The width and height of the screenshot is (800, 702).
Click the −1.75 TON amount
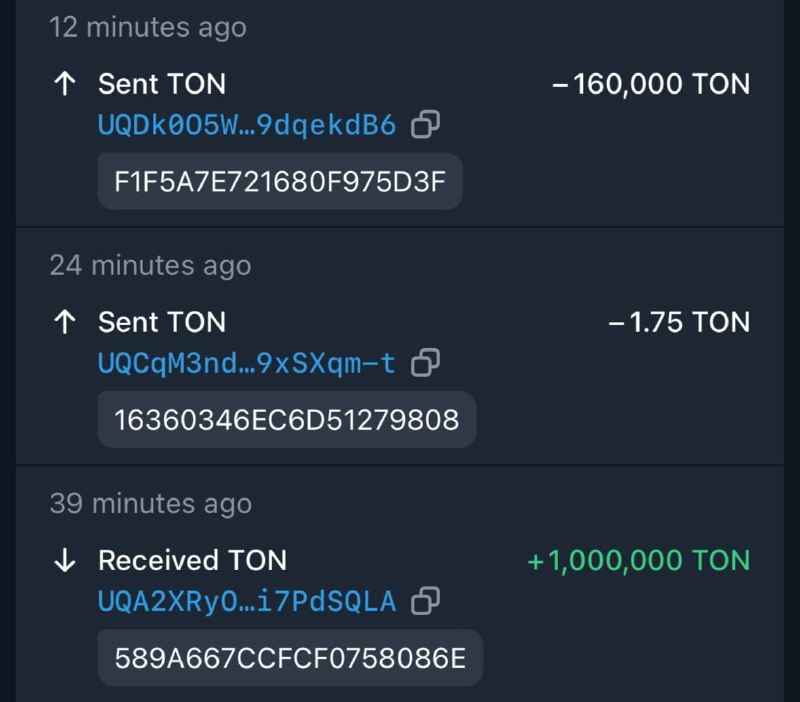pyautogui.click(x=679, y=322)
